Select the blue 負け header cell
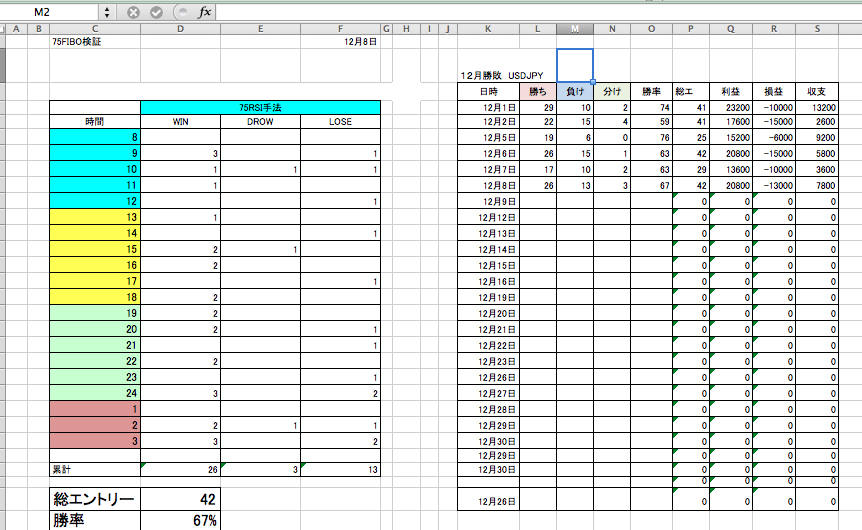 (x=574, y=92)
